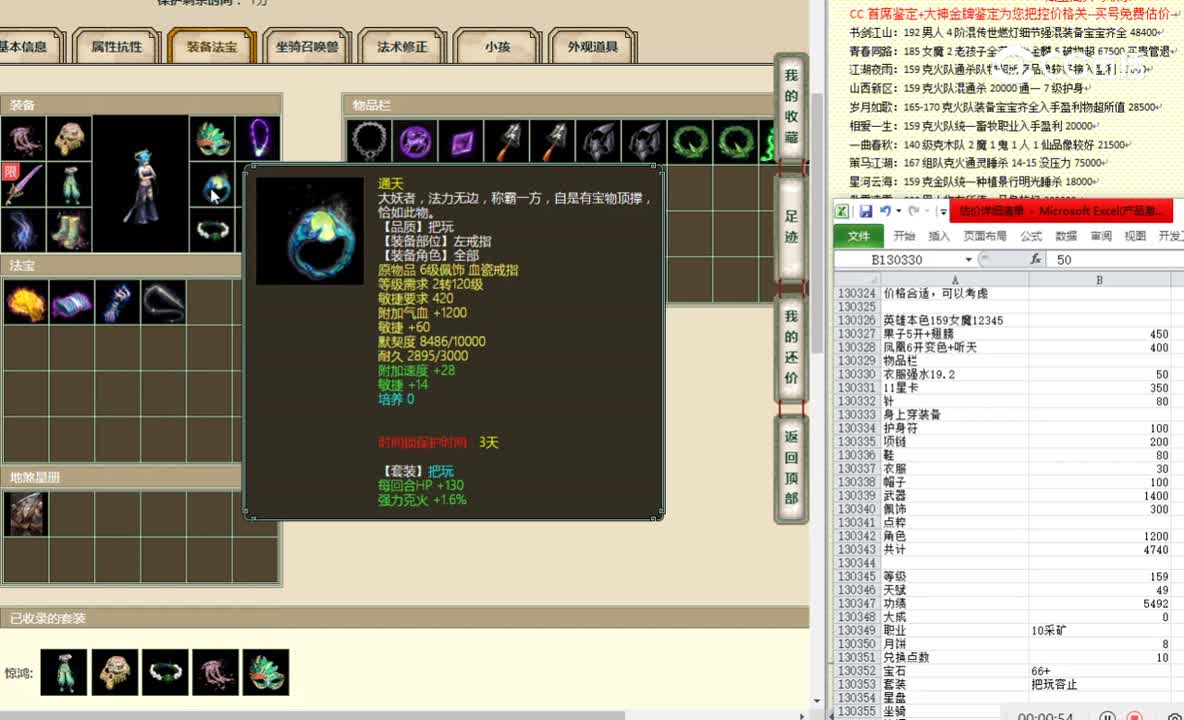Click the formula bar showing 50

pos(1116,260)
